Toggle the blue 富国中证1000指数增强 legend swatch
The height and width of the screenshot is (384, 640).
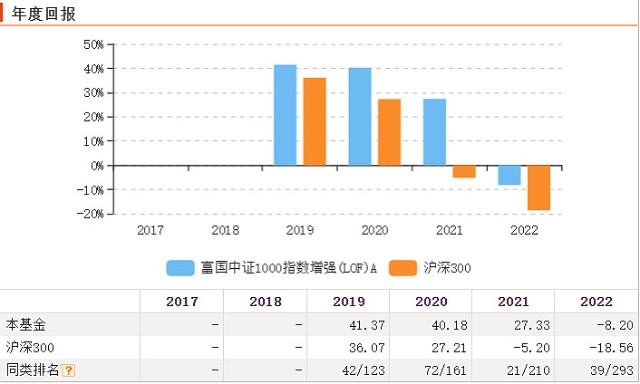coord(180,268)
